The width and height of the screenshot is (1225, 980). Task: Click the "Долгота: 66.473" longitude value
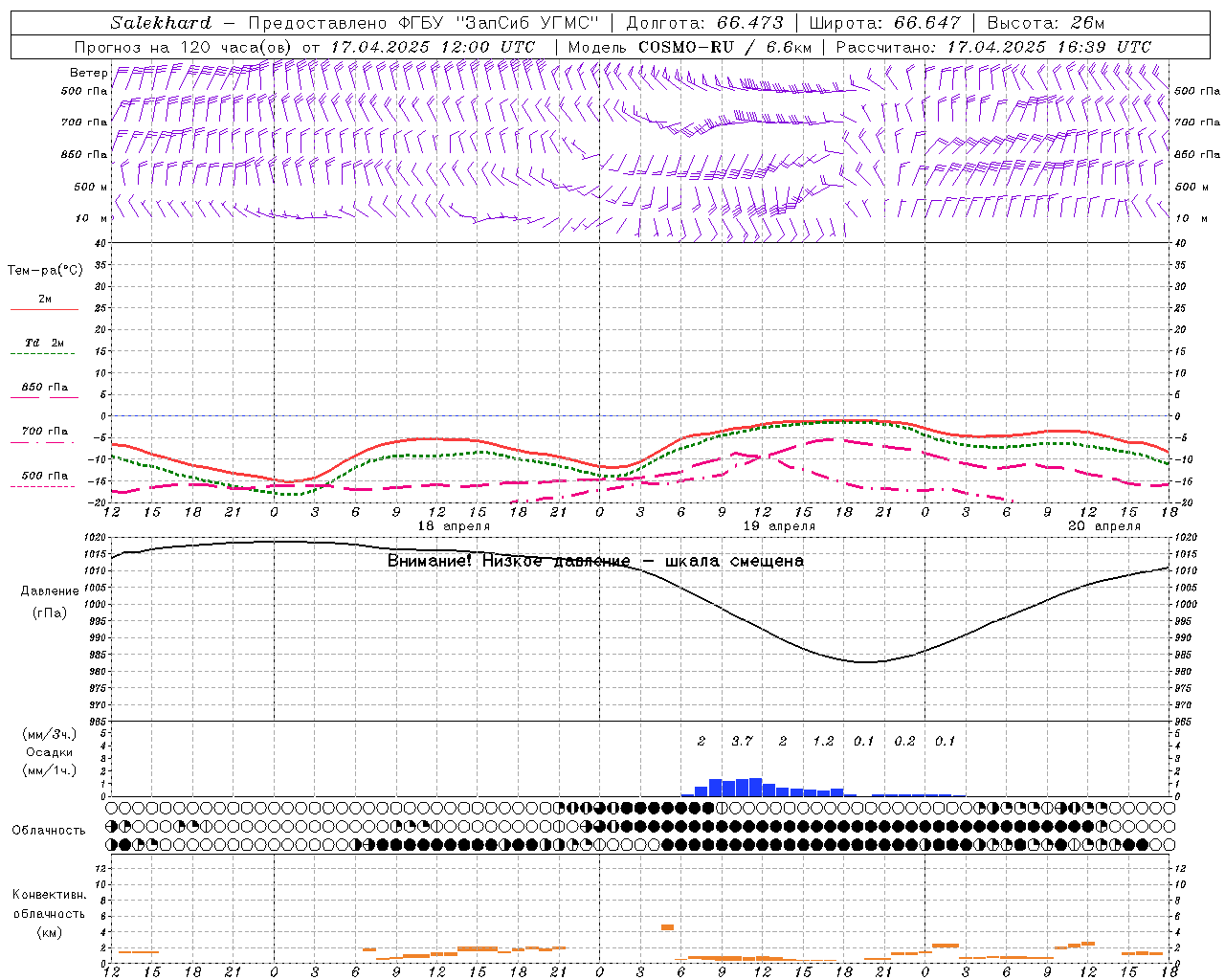pos(705,23)
